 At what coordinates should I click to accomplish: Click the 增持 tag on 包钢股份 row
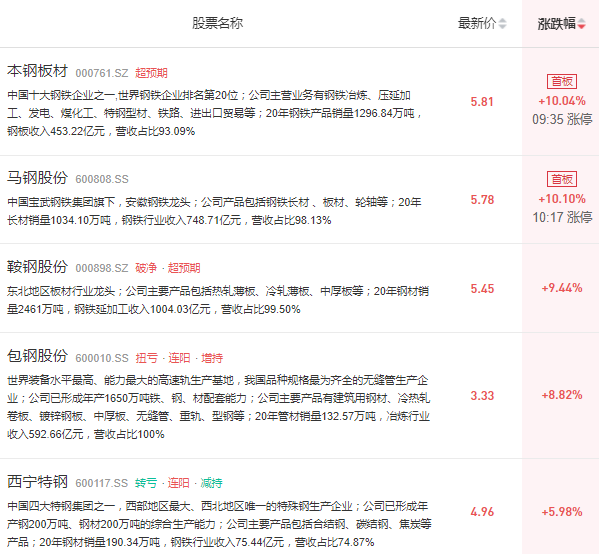(x=212, y=358)
